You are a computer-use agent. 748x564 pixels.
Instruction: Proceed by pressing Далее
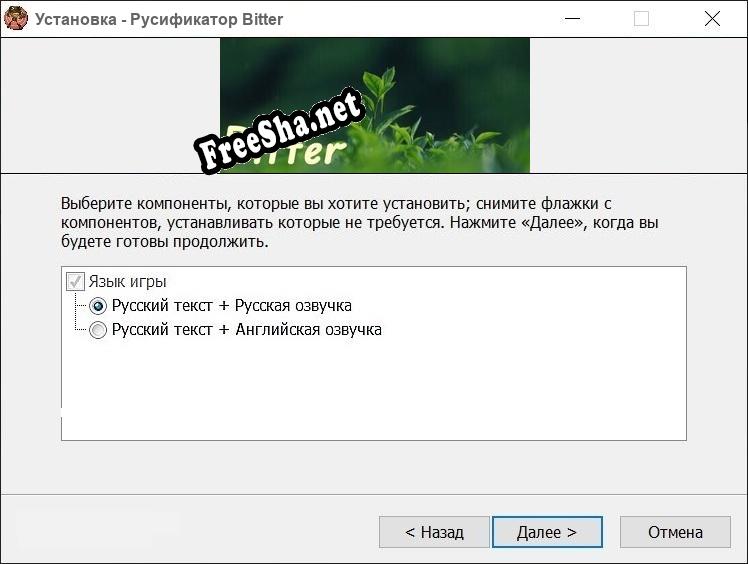pyautogui.click(x=546, y=532)
